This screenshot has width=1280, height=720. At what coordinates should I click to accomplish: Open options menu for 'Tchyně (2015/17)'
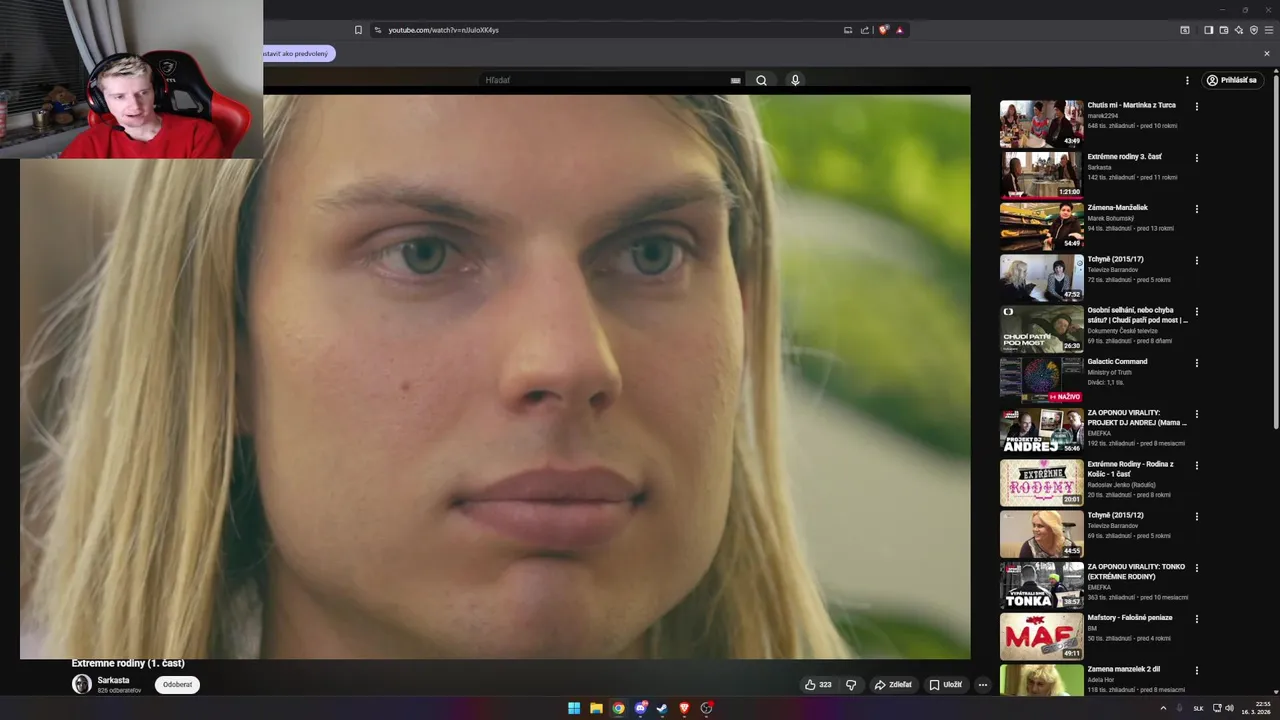1197,260
